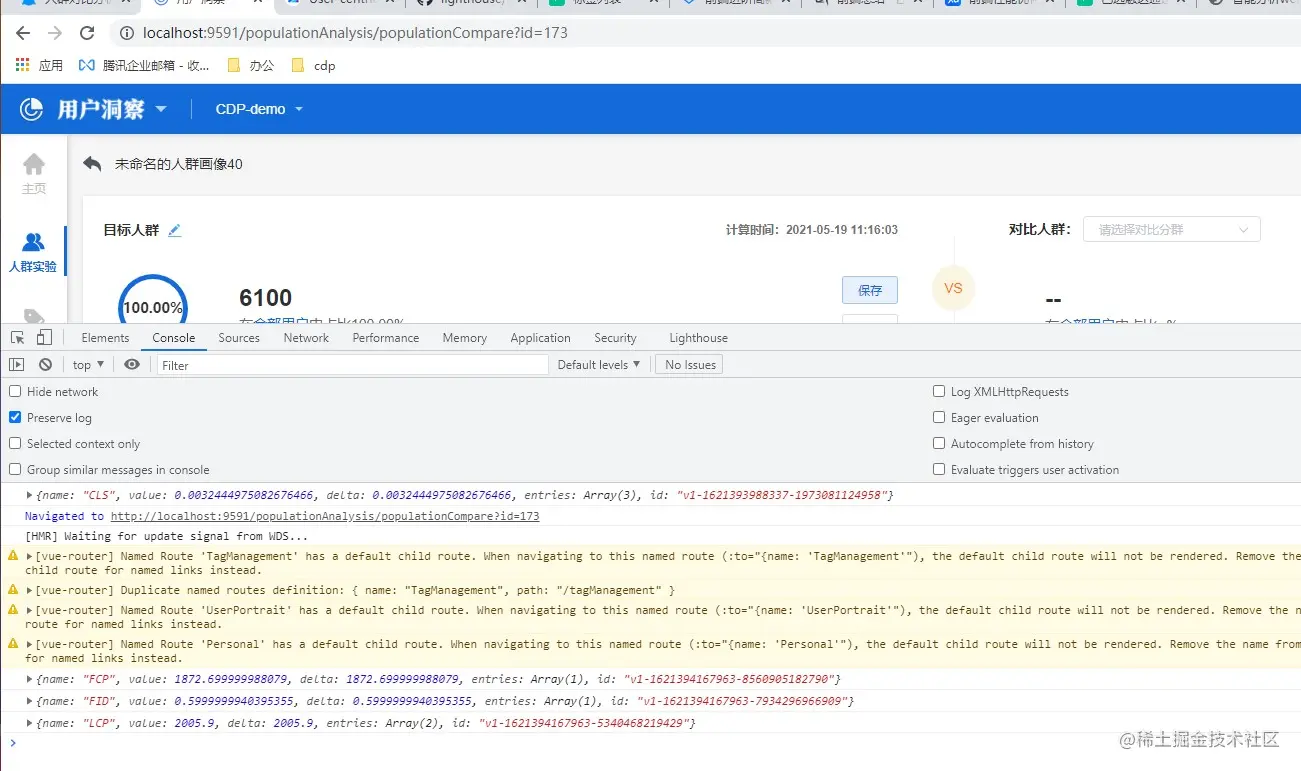Screen dimensions: 1301x771
Task: Open the Sources tab
Action: click(239, 338)
